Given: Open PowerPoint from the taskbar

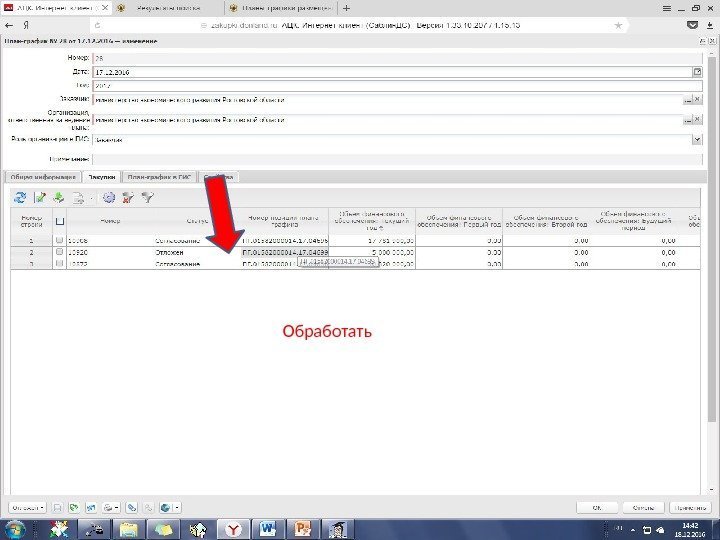Looking at the screenshot, I should (x=303, y=530).
